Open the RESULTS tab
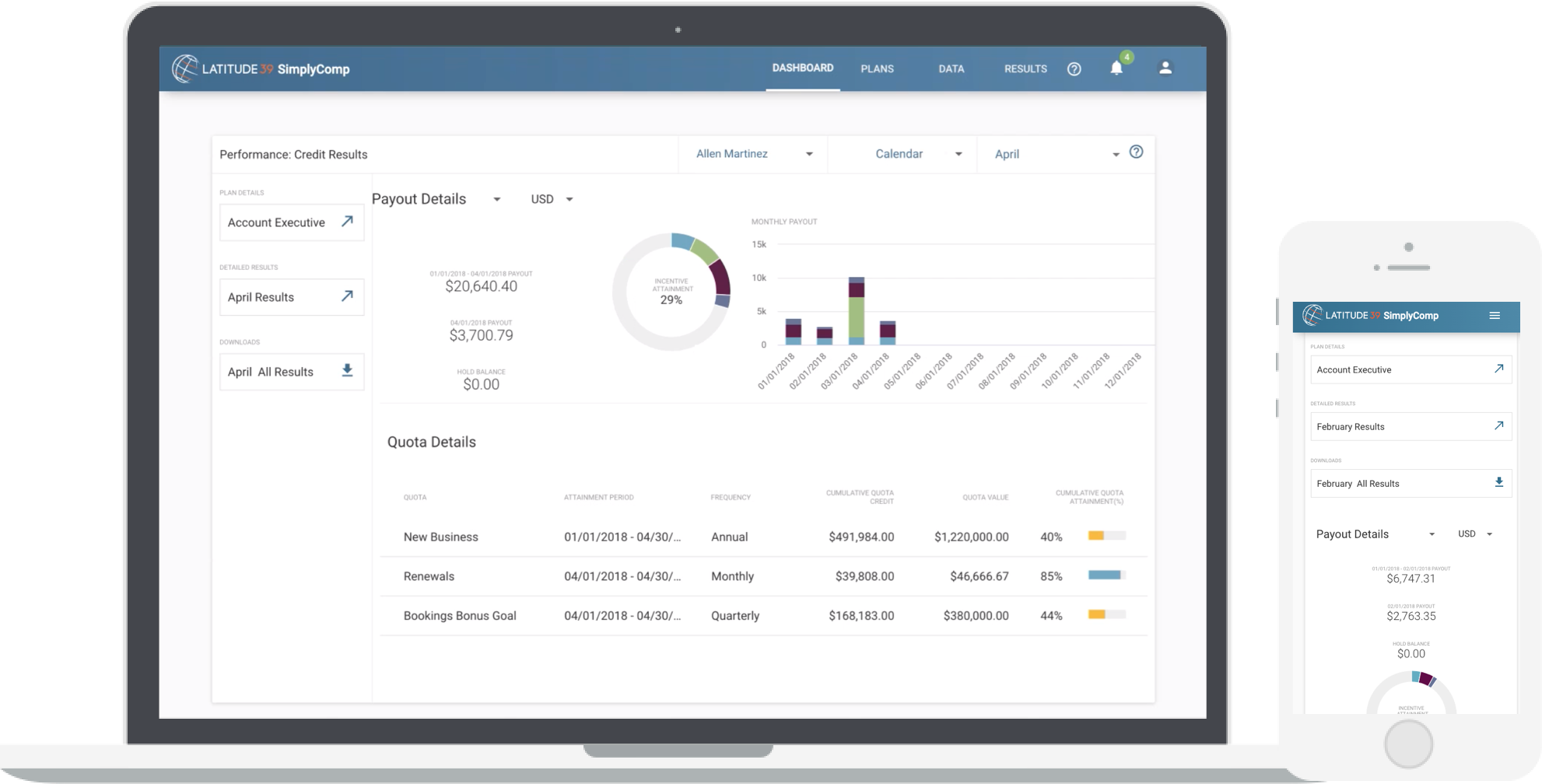 [x=1025, y=69]
